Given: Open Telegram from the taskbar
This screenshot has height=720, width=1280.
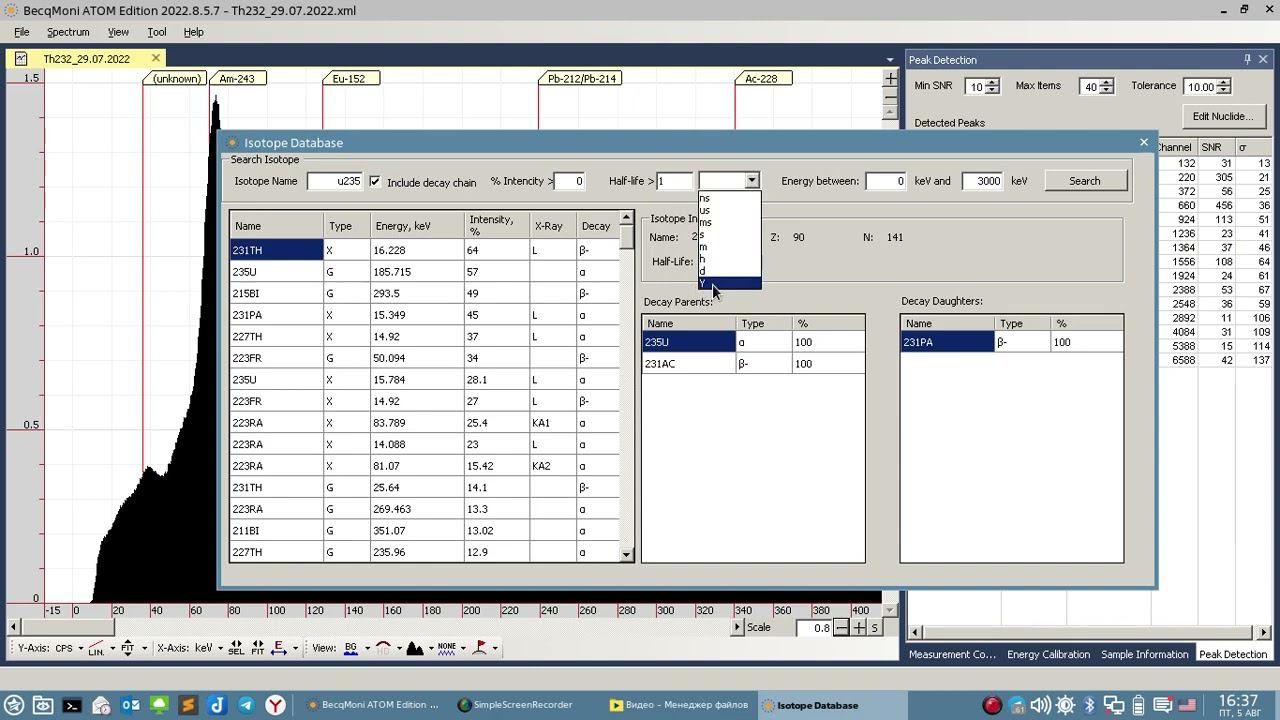Looking at the screenshot, I should [x=246, y=705].
